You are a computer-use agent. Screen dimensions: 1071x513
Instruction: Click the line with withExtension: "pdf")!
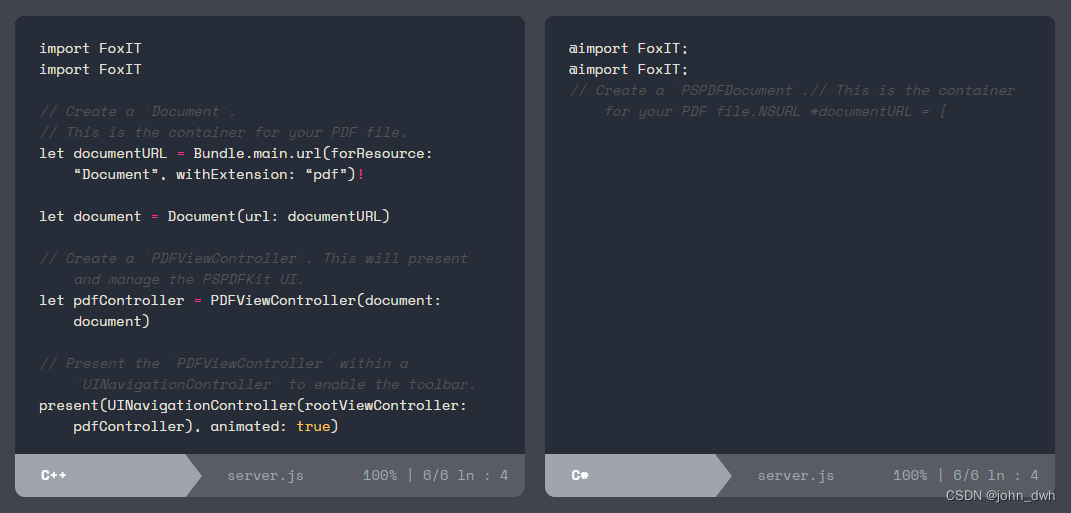[219, 174]
